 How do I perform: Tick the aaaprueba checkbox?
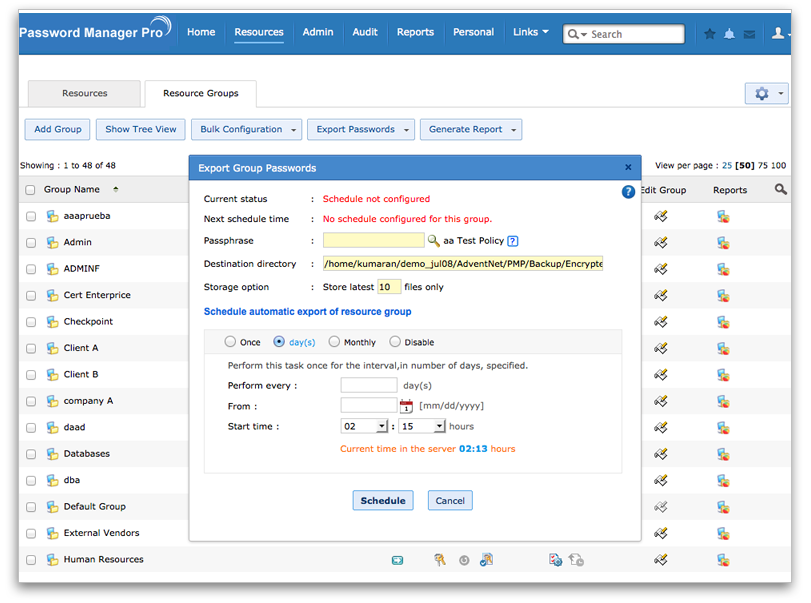tap(31, 216)
